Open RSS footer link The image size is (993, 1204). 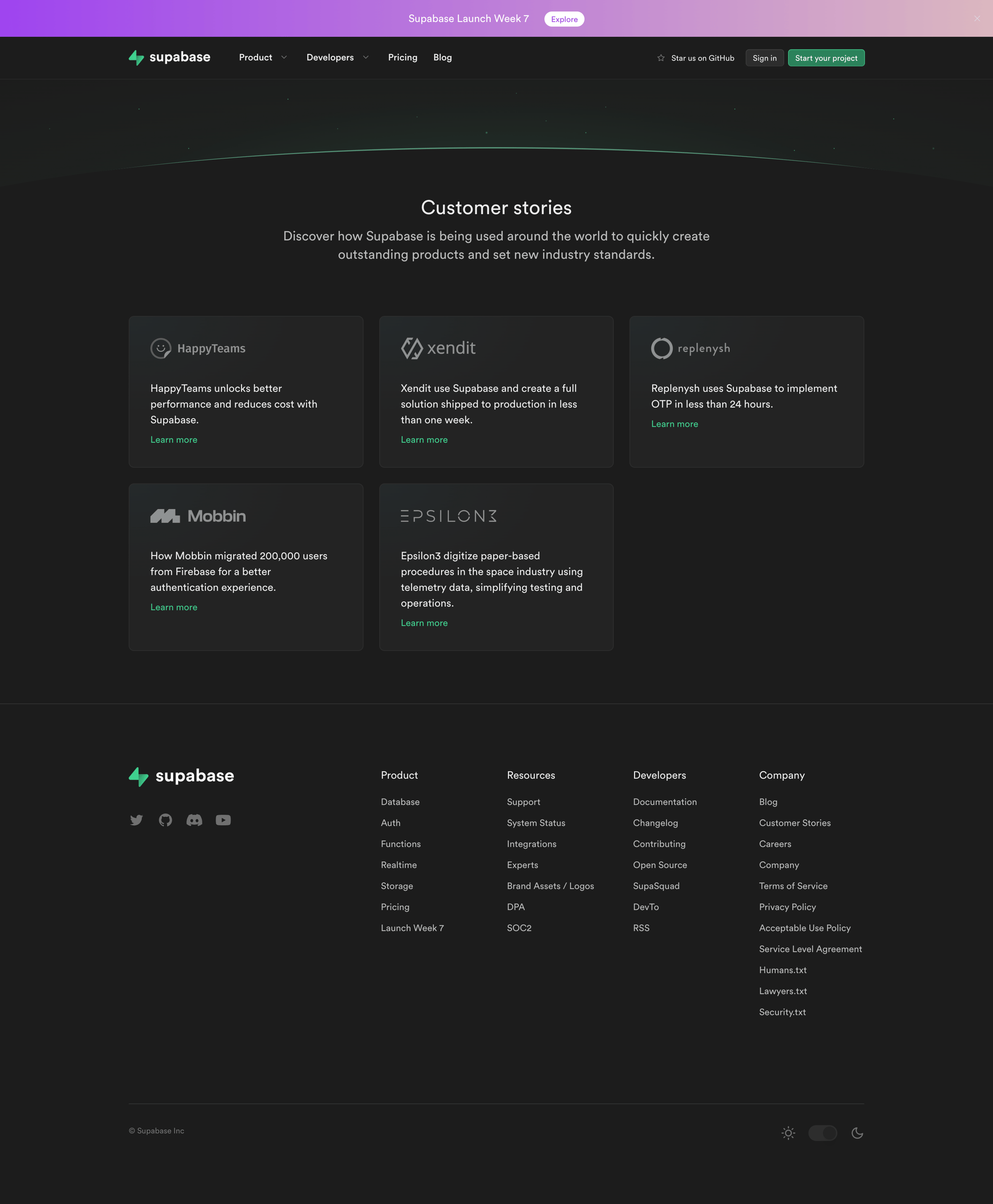[x=641, y=928]
